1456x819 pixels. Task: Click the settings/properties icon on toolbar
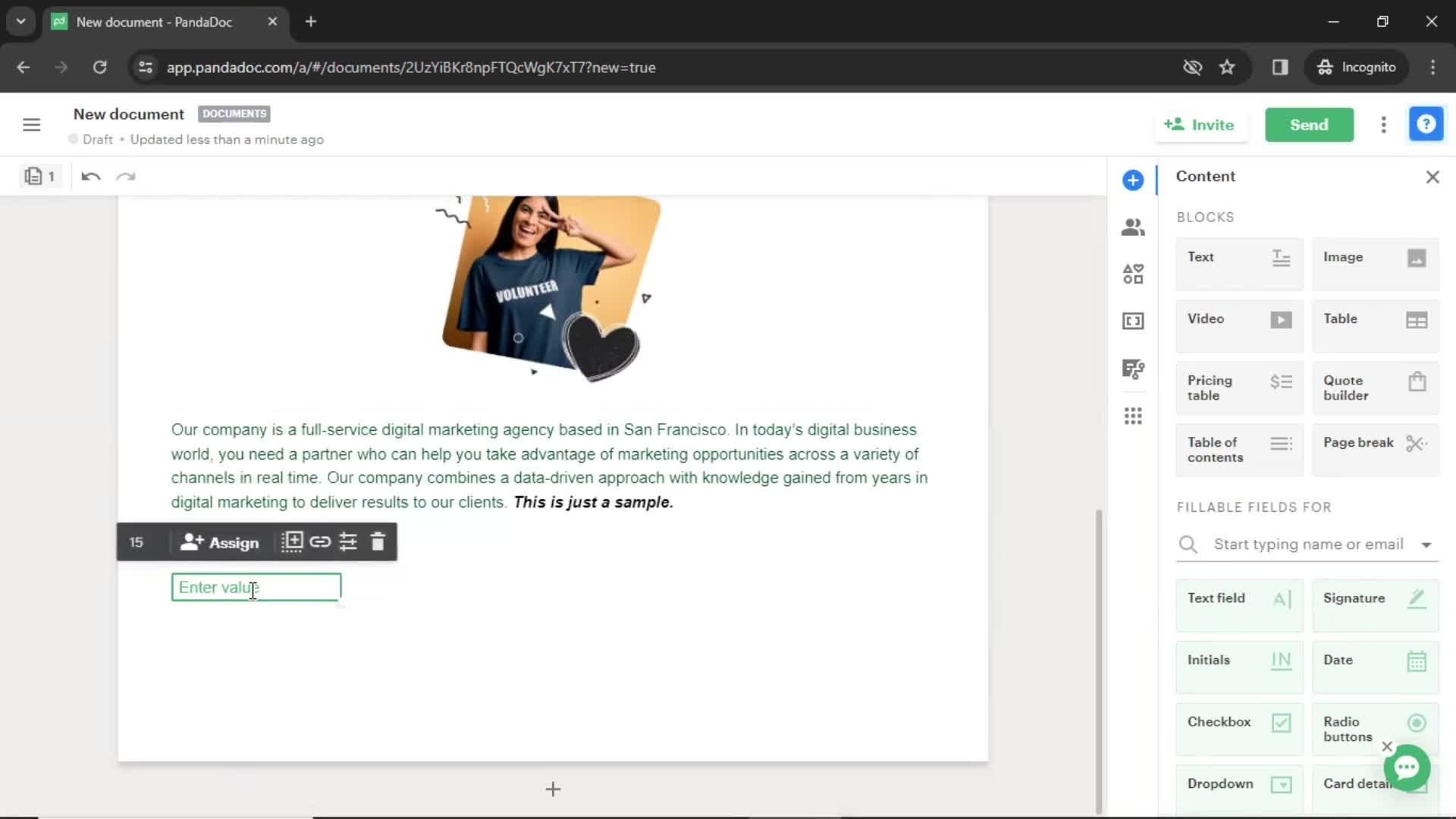pos(349,542)
